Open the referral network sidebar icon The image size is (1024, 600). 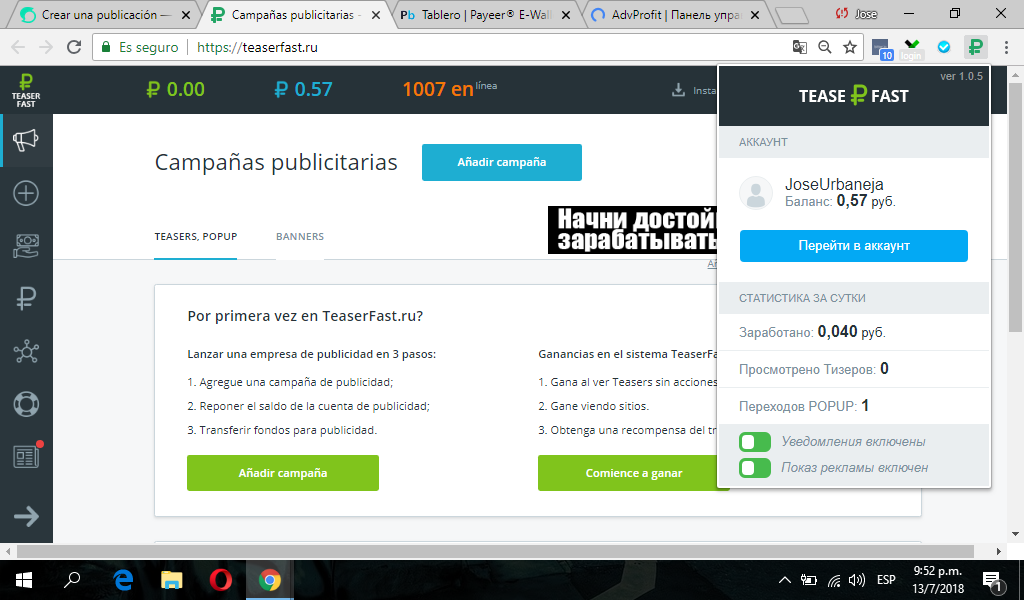(x=26, y=351)
